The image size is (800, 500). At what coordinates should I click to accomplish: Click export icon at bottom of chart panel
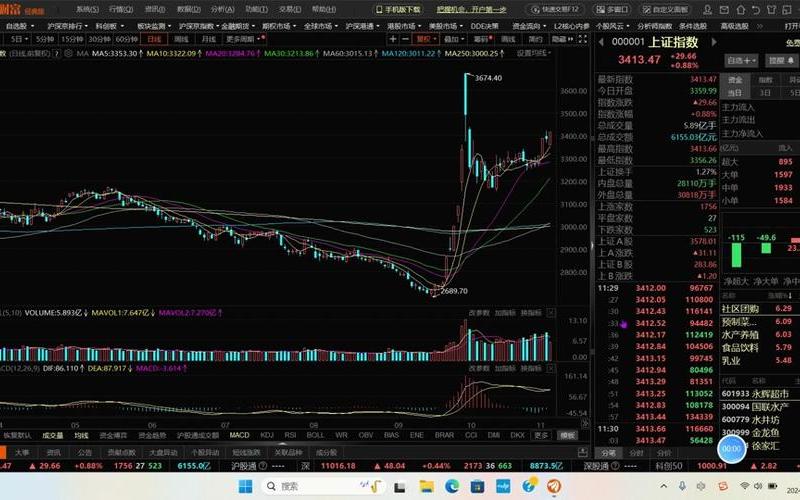[582, 452]
